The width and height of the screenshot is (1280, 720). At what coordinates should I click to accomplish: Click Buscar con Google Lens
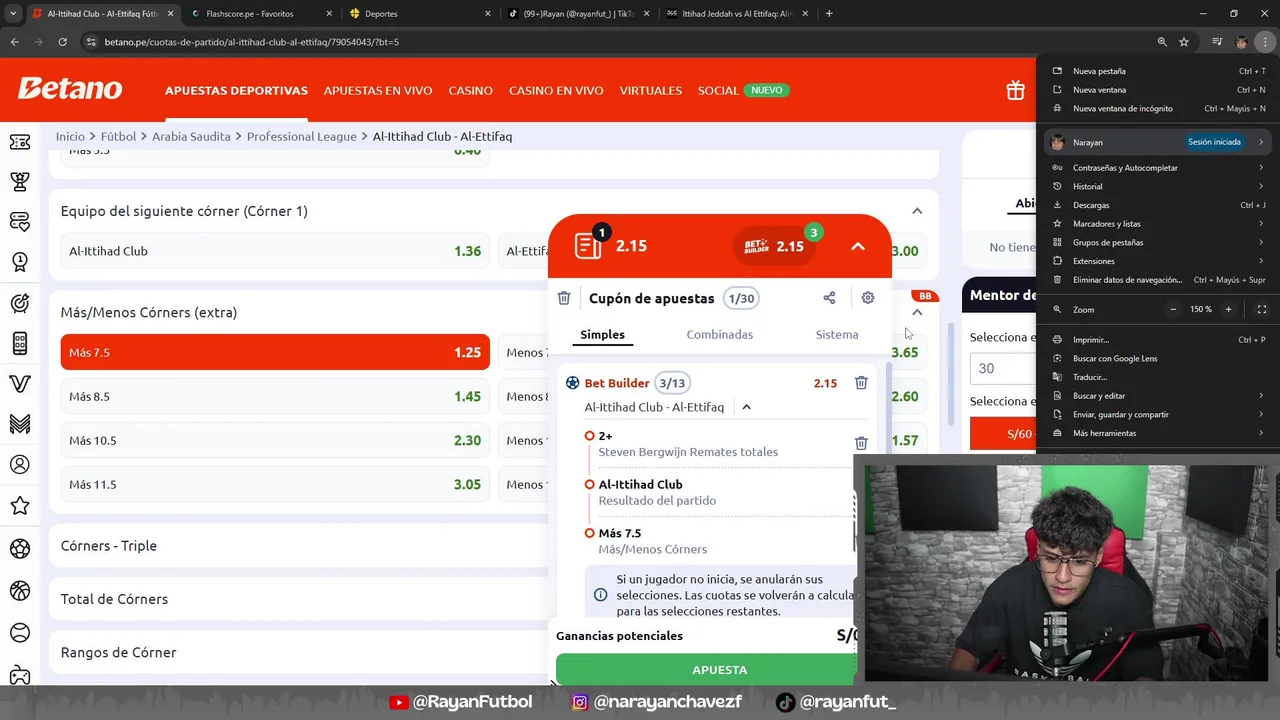[1158, 358]
